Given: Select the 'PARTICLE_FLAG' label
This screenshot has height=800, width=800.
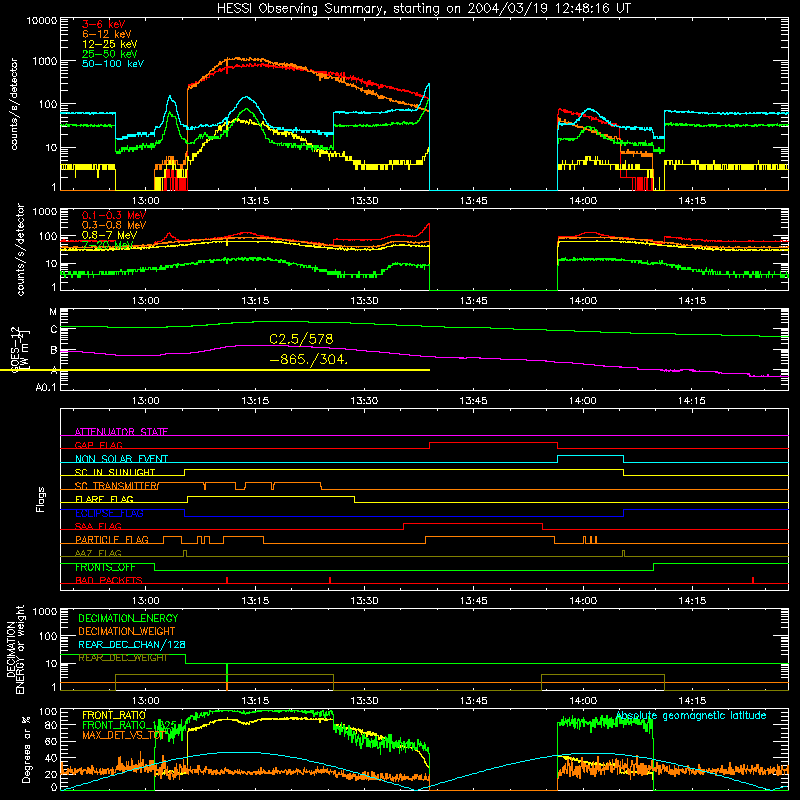Looking at the screenshot, I should [x=112, y=540].
